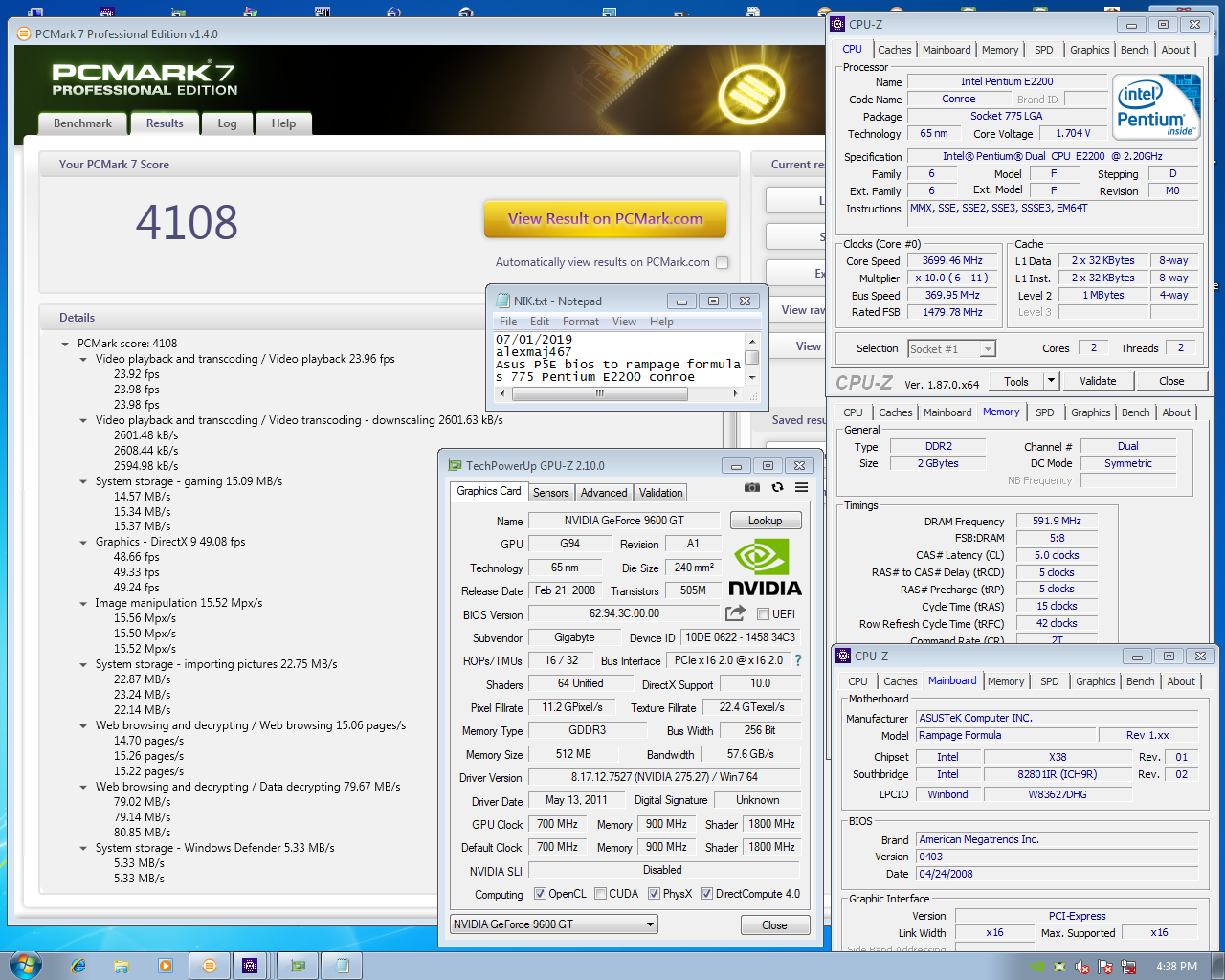The height and width of the screenshot is (980, 1225).
Task: Collapse the Video transcoding downscaling node
Action: (x=83, y=420)
